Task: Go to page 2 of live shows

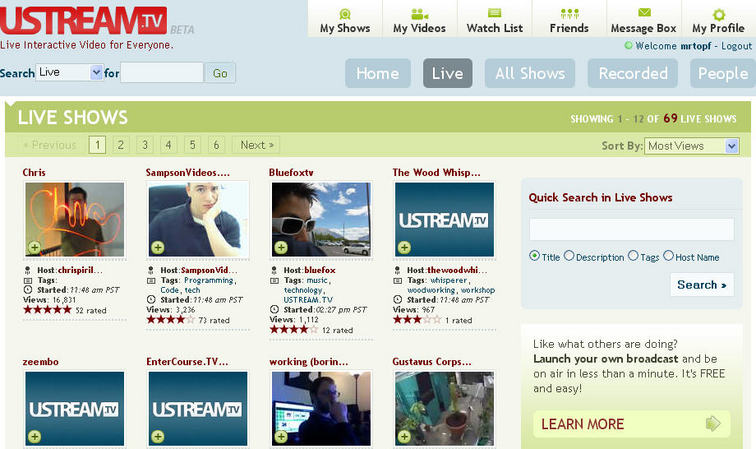Action: click(121, 145)
